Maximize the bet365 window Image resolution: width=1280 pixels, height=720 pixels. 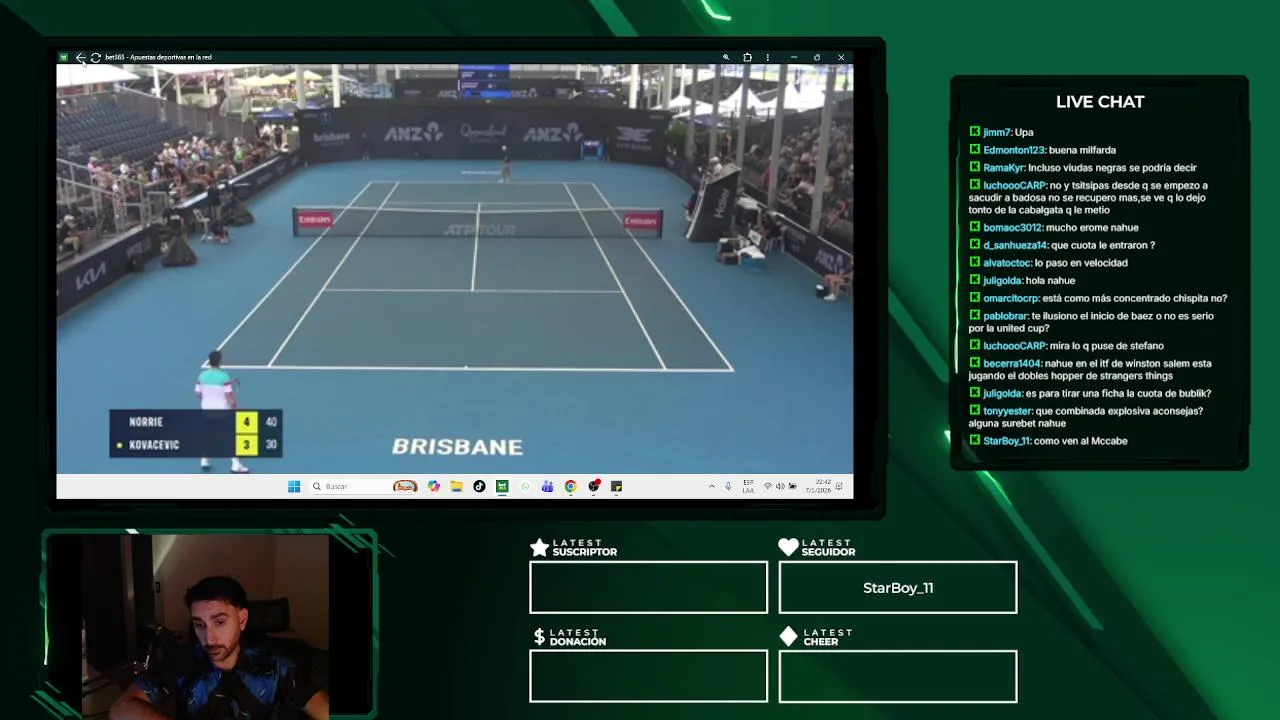pyautogui.click(x=817, y=58)
